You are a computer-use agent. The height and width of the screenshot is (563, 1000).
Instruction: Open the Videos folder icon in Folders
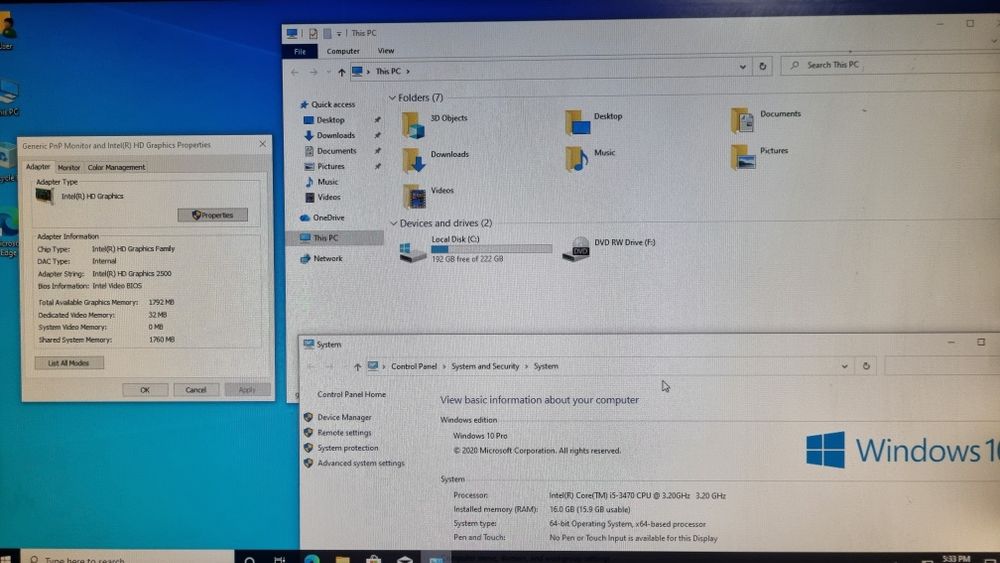pyautogui.click(x=414, y=196)
